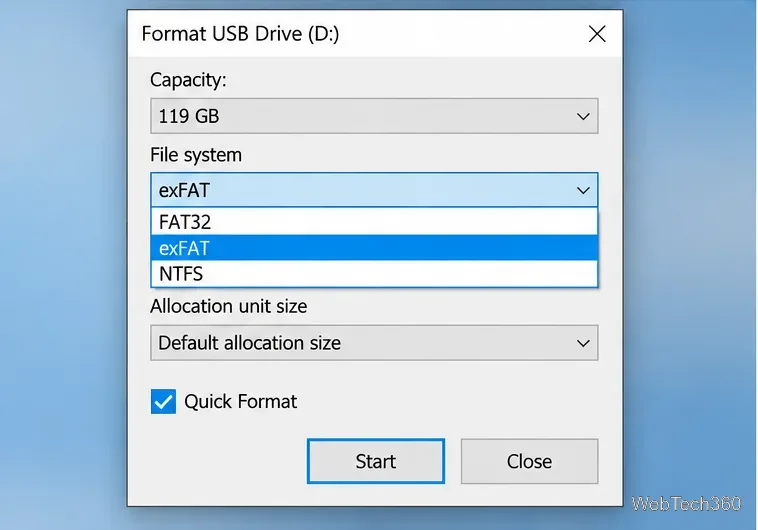758x530 pixels.
Task: Open the Default allocation size dropdown
Action: click(x=374, y=343)
